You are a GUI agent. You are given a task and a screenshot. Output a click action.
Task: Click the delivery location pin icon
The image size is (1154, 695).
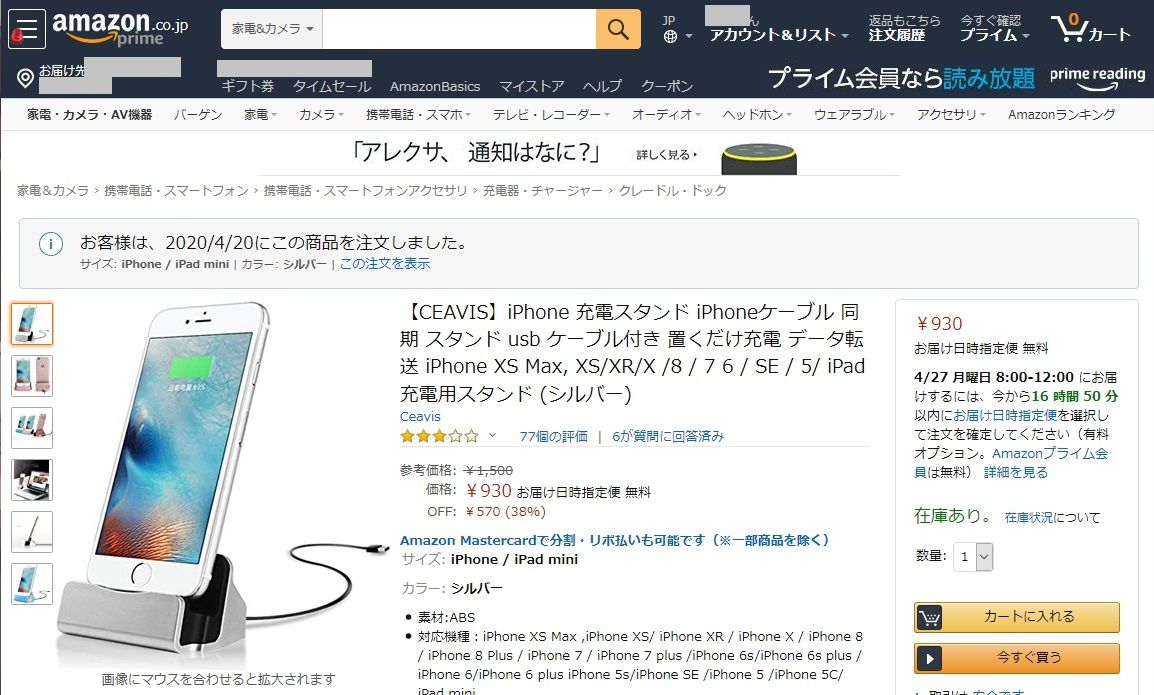point(25,77)
